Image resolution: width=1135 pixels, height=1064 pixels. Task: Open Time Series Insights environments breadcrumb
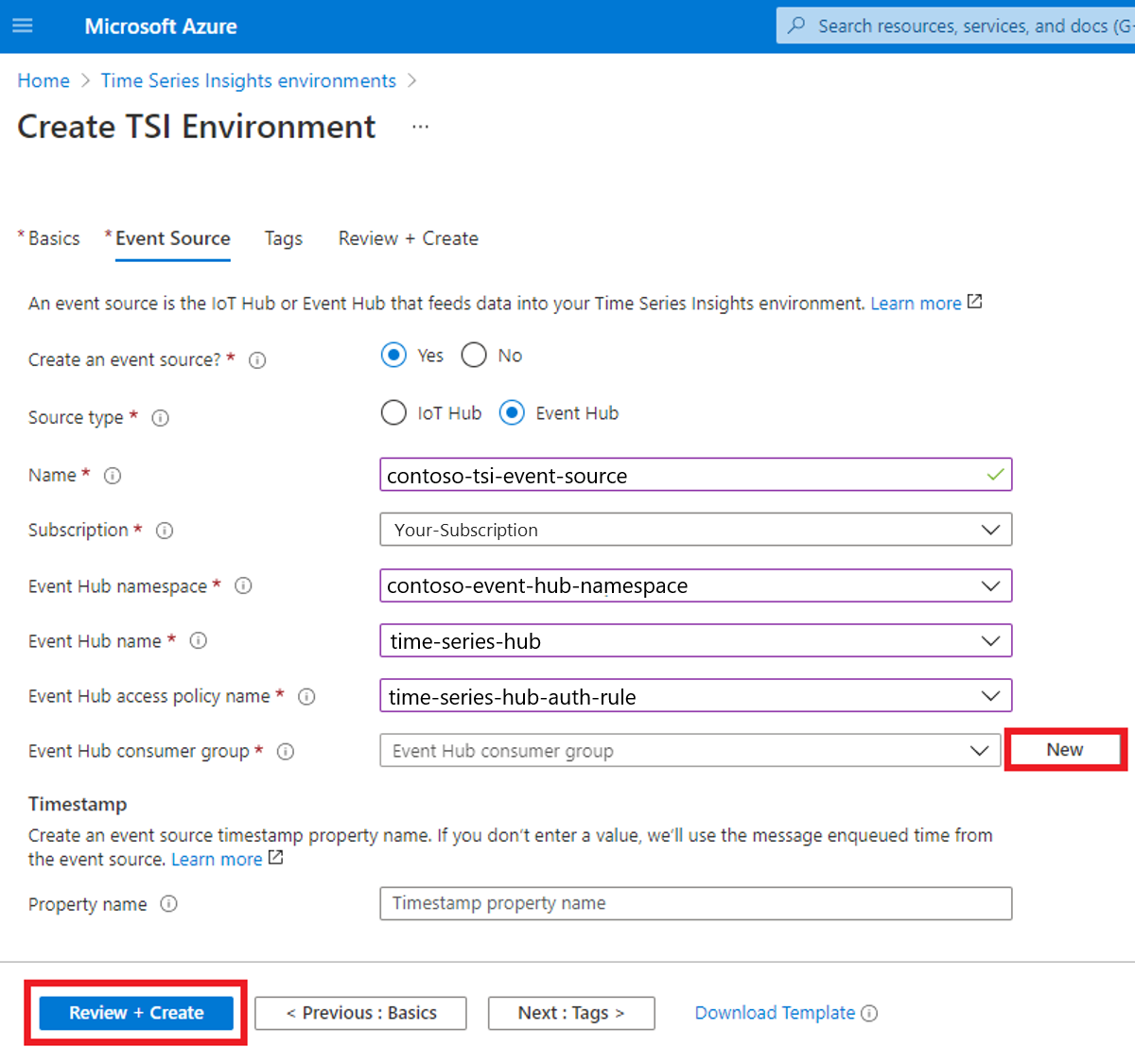[x=249, y=80]
